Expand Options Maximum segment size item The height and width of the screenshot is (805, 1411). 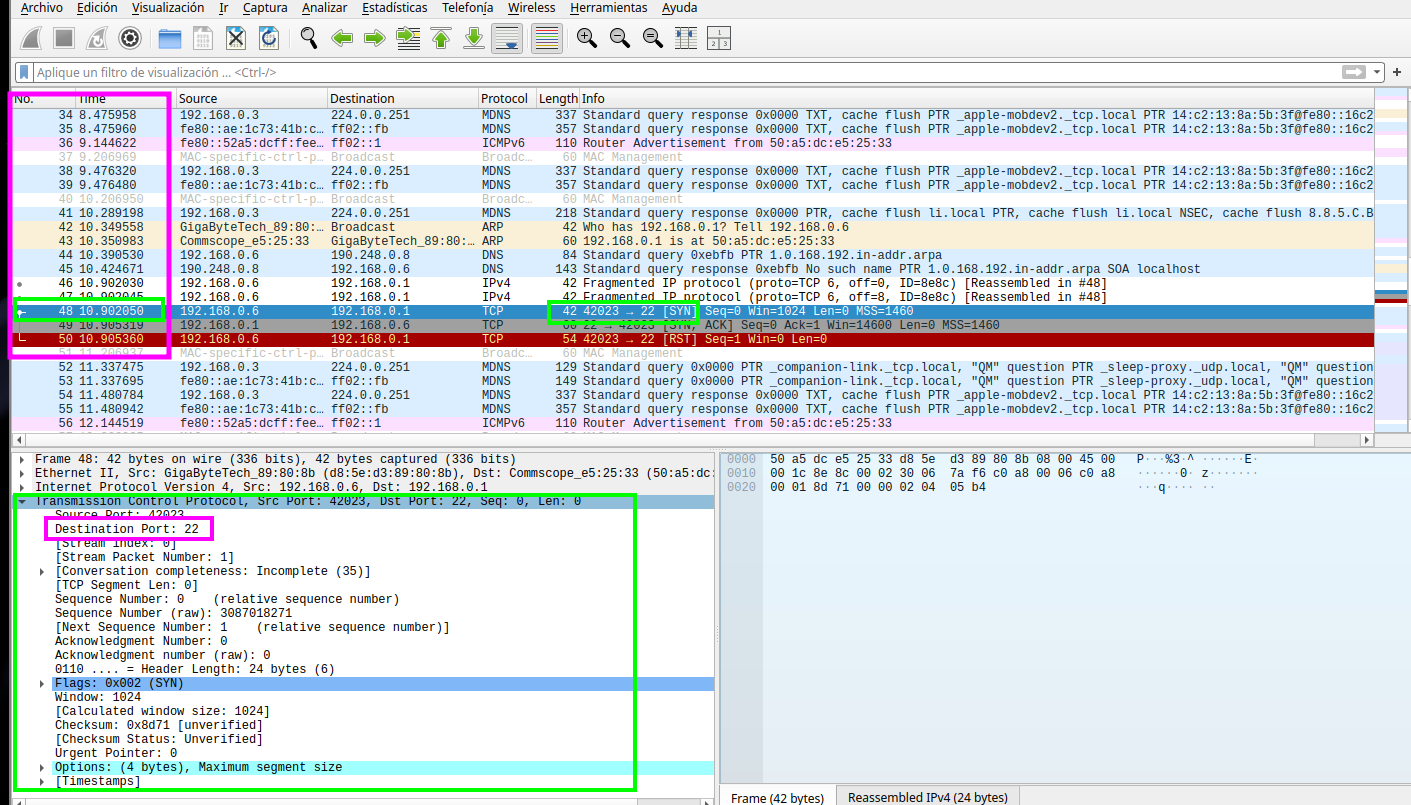coord(42,767)
